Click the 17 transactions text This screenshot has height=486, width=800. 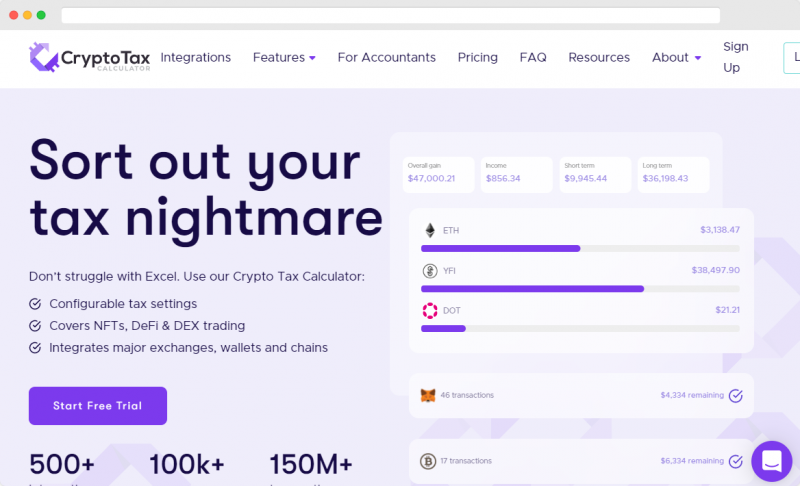tap(466, 461)
